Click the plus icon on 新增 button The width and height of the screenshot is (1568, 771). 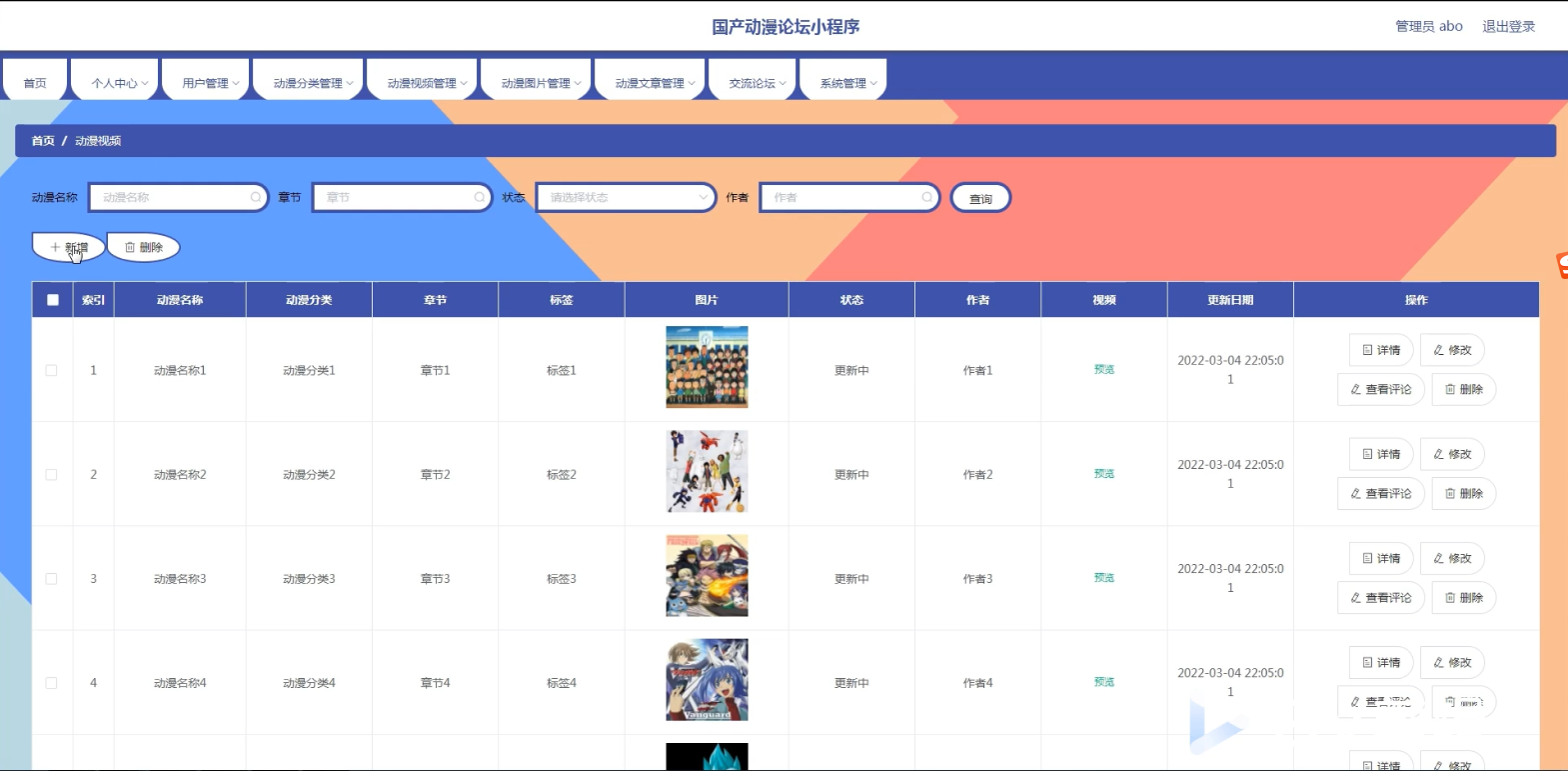coord(55,247)
